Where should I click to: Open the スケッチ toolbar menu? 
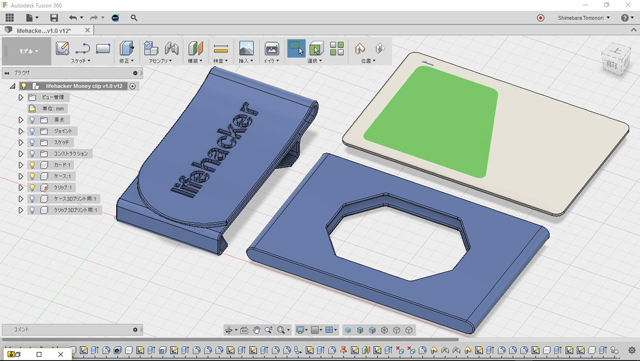[x=81, y=61]
